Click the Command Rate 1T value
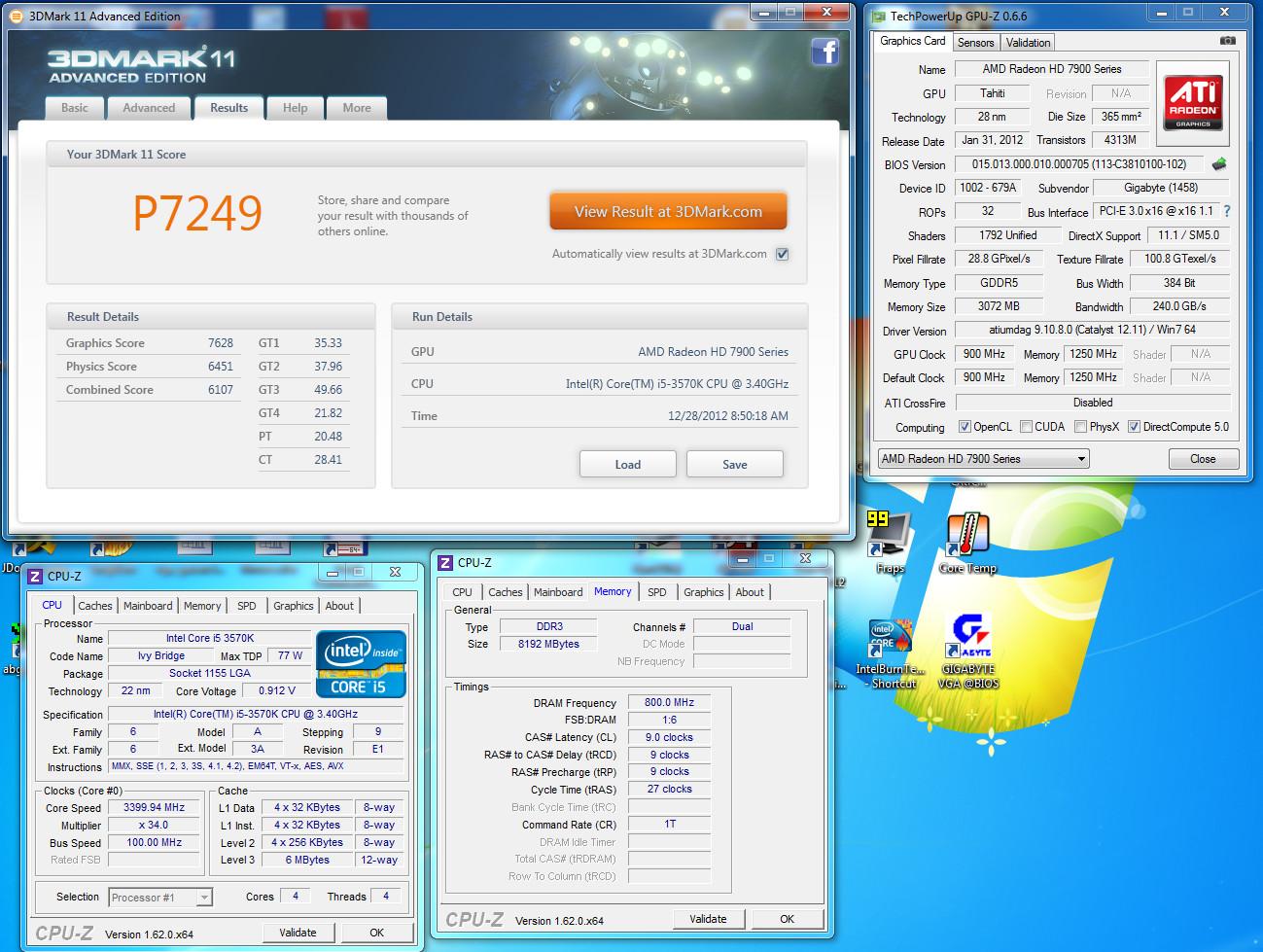 coord(670,824)
